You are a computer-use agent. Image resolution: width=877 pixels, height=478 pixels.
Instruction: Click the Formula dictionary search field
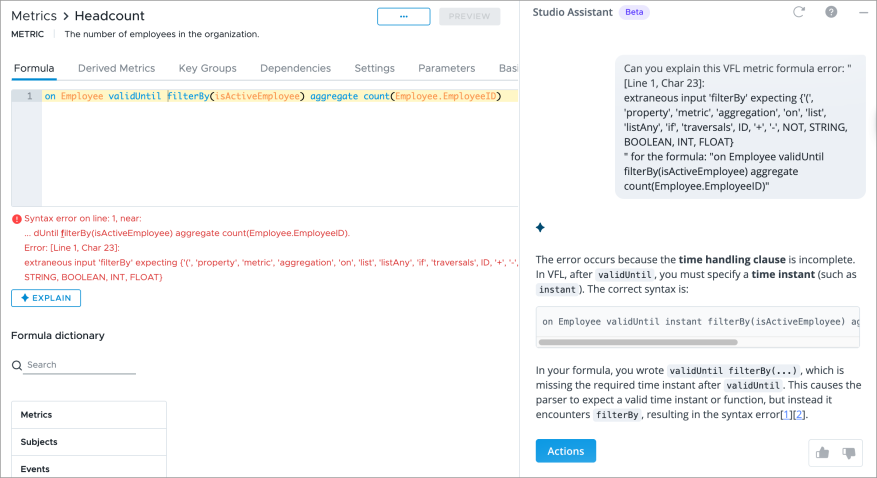(80, 365)
